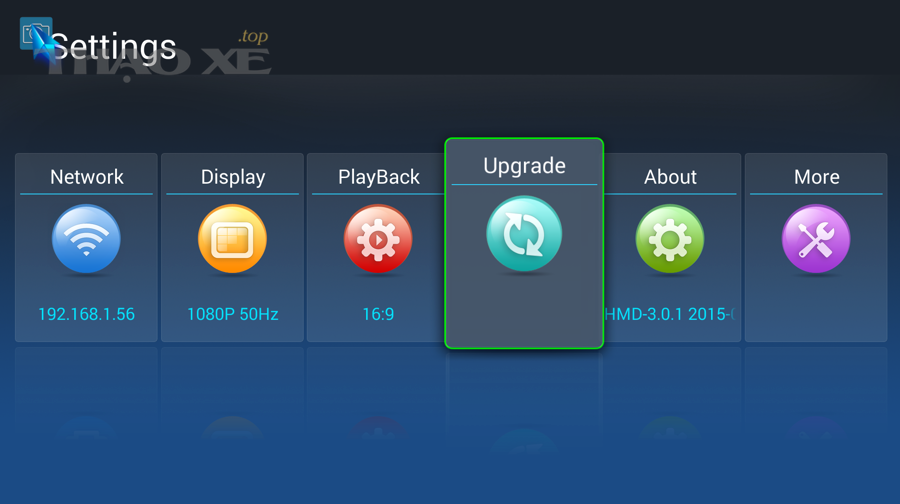Click the 1080P 50Hz resolution value
The height and width of the screenshot is (504, 900).
[x=233, y=314]
